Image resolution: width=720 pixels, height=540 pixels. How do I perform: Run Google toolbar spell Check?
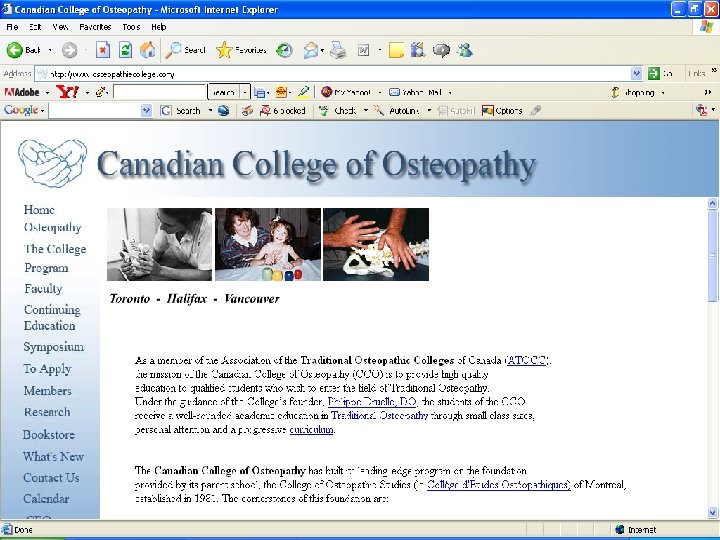[338, 111]
